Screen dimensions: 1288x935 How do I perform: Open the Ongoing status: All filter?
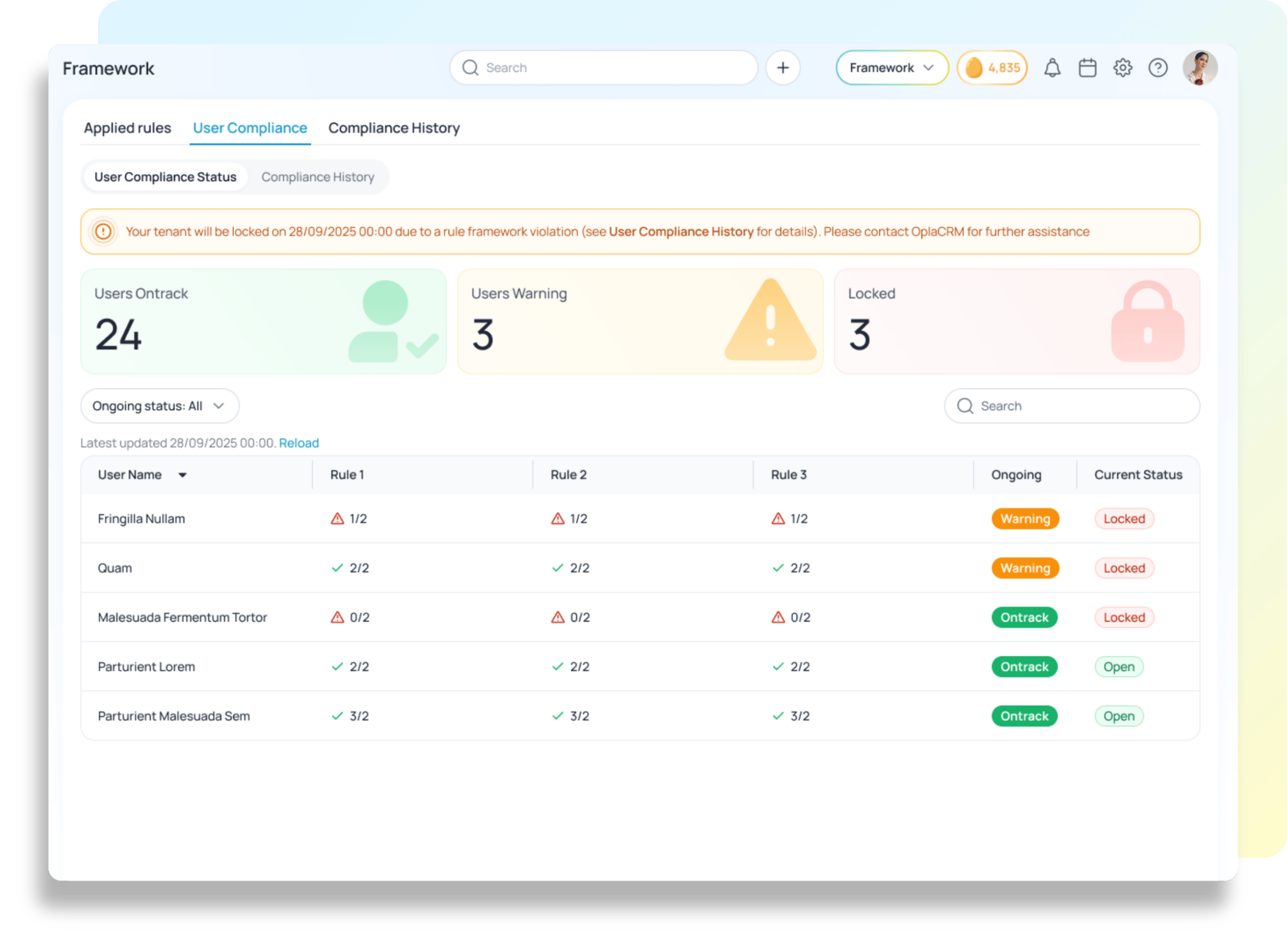click(160, 406)
